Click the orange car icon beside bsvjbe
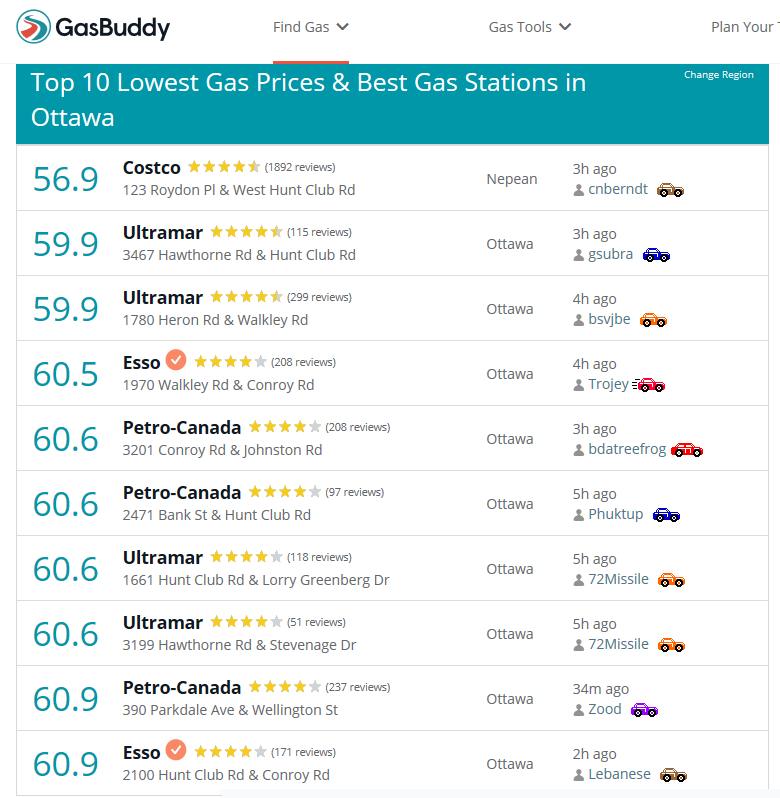Screen dimensions: 780x798 653,320
